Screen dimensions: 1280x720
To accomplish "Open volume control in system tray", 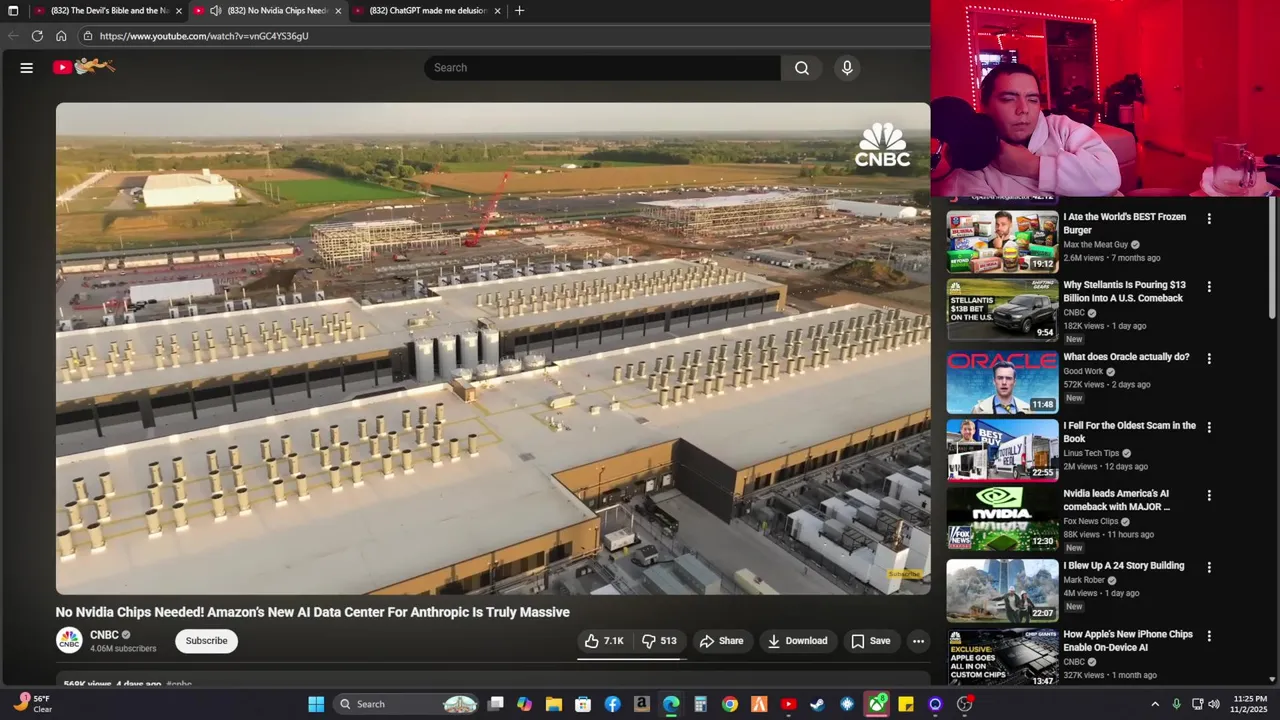I will (x=1215, y=704).
